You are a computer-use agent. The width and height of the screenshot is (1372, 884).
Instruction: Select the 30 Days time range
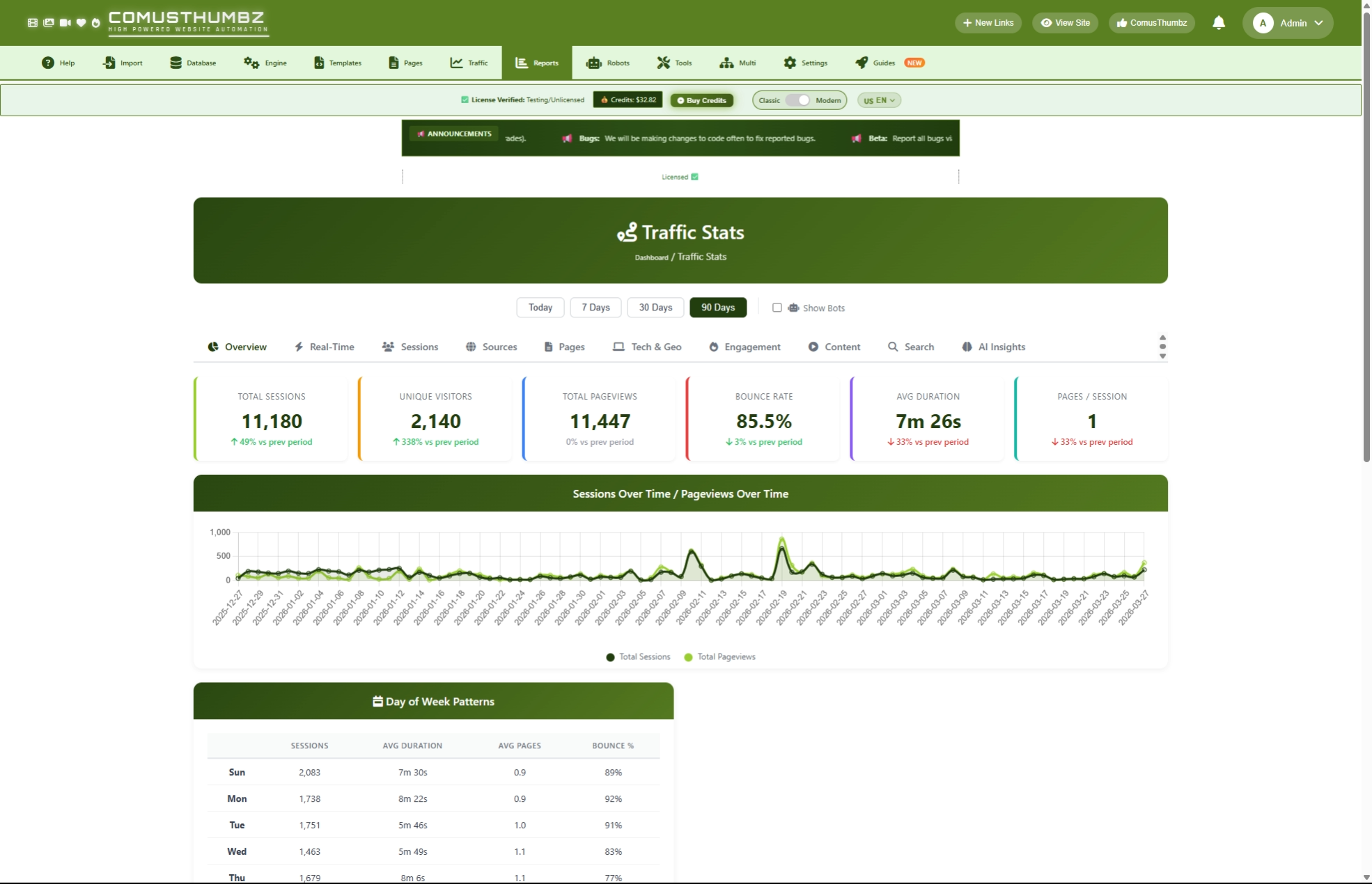pyautogui.click(x=654, y=307)
